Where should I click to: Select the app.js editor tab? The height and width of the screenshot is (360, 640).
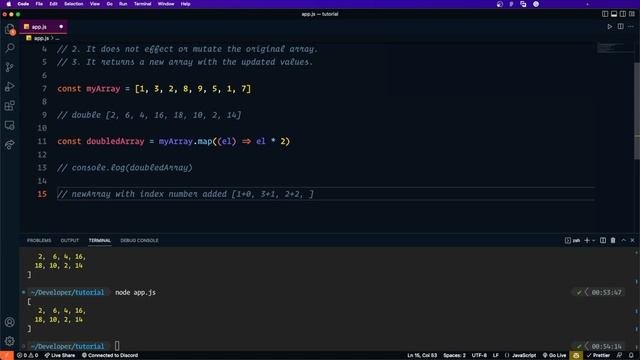pyautogui.click(x=43, y=27)
